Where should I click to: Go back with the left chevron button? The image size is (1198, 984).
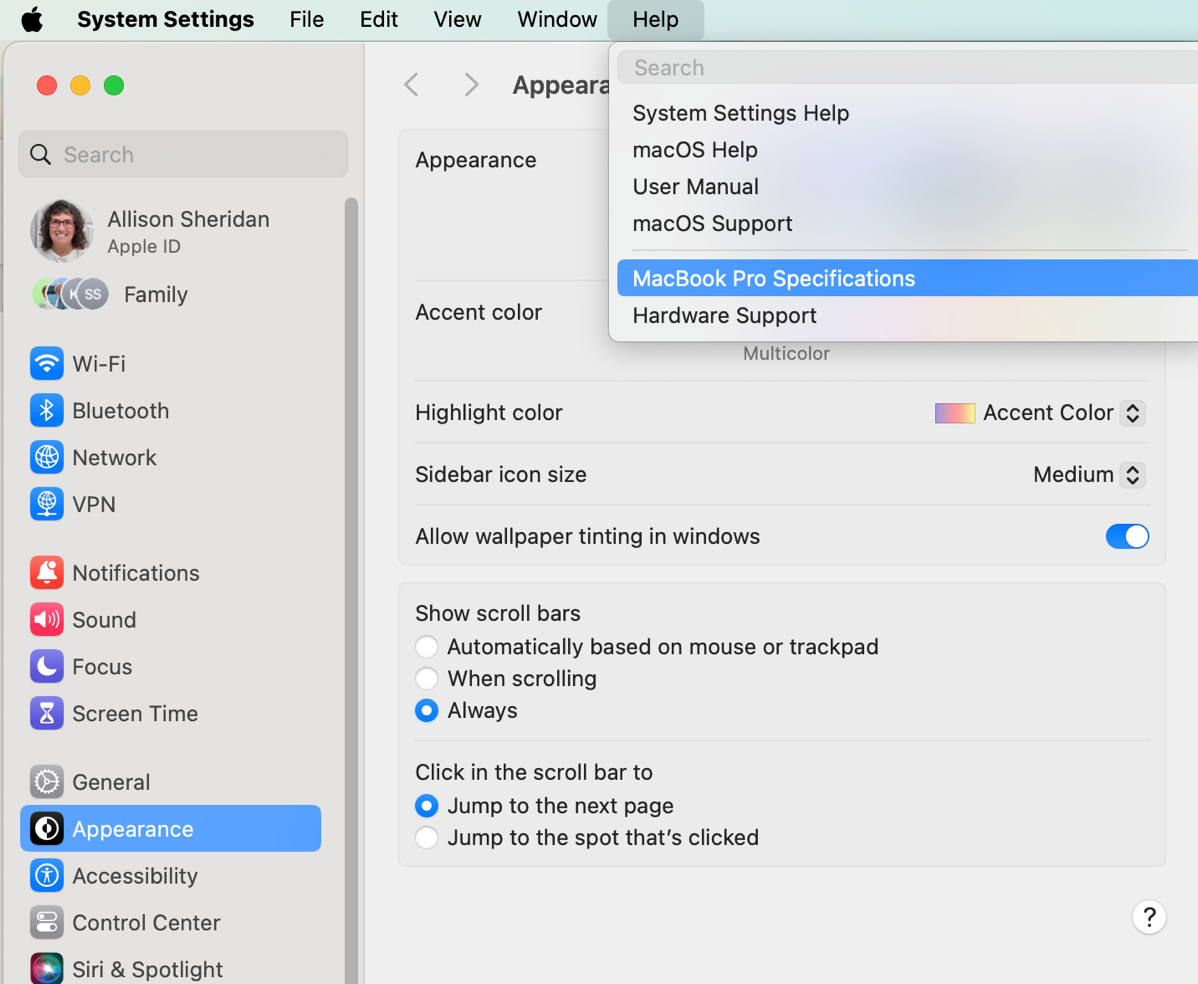coord(412,85)
